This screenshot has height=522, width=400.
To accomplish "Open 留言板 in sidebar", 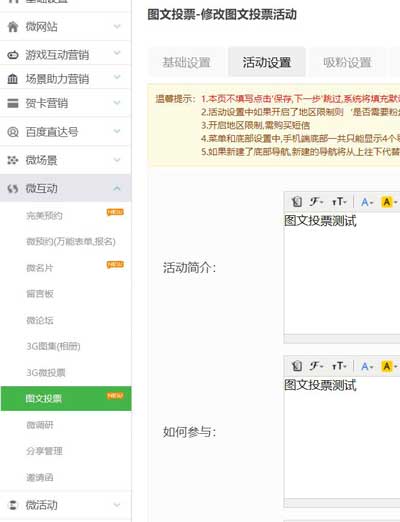I will [x=40, y=294].
